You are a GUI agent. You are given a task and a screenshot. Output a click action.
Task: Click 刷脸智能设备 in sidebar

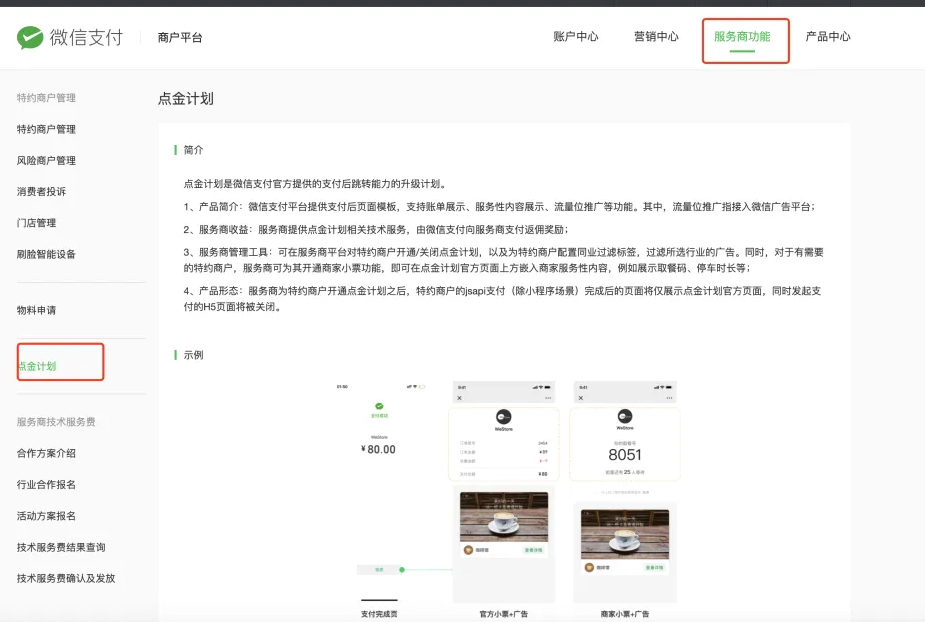[x=46, y=254]
